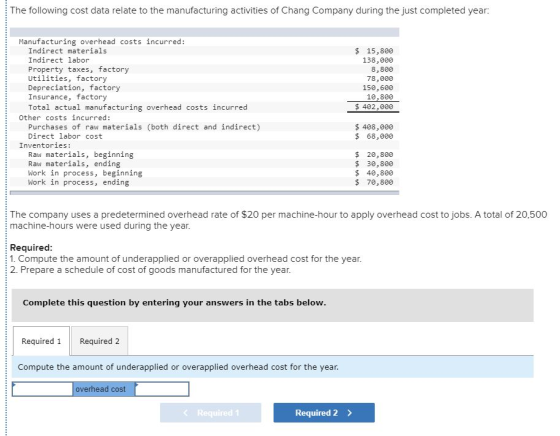Click the chevron arrow on the Required 2 button
560x436 pixels.
click(x=350, y=413)
